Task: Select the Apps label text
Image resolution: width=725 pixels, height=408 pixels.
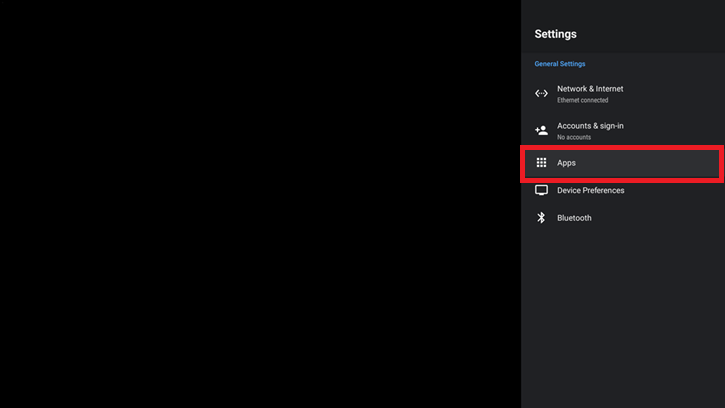Action: pos(566,163)
